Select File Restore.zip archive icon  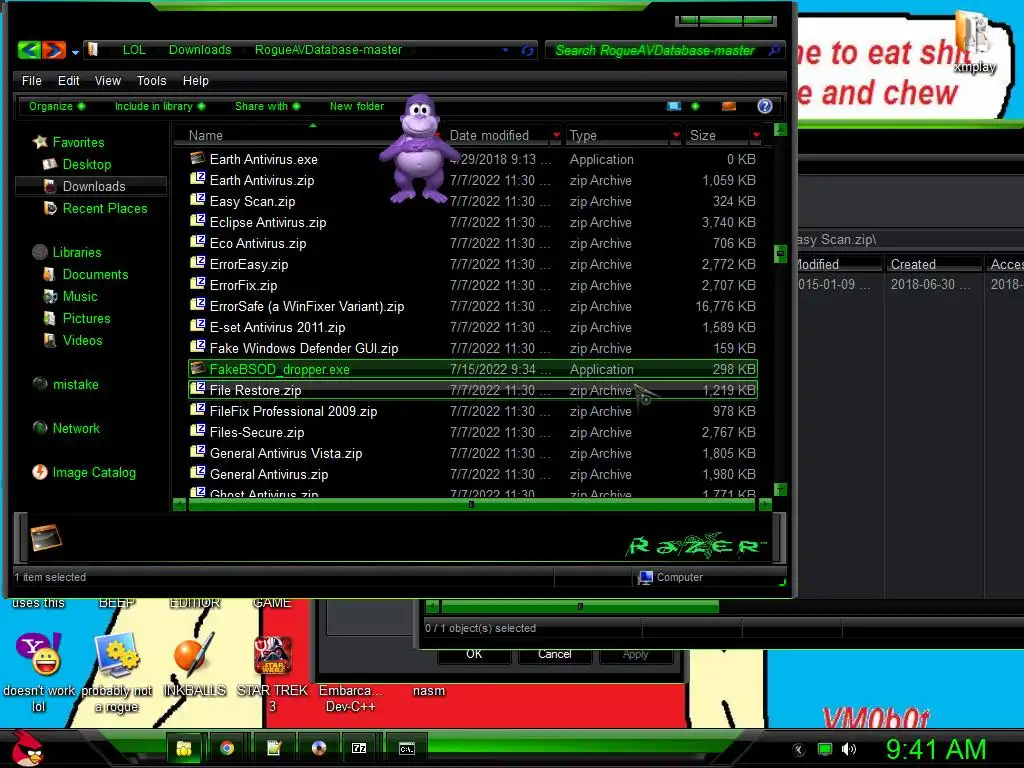[197, 389]
